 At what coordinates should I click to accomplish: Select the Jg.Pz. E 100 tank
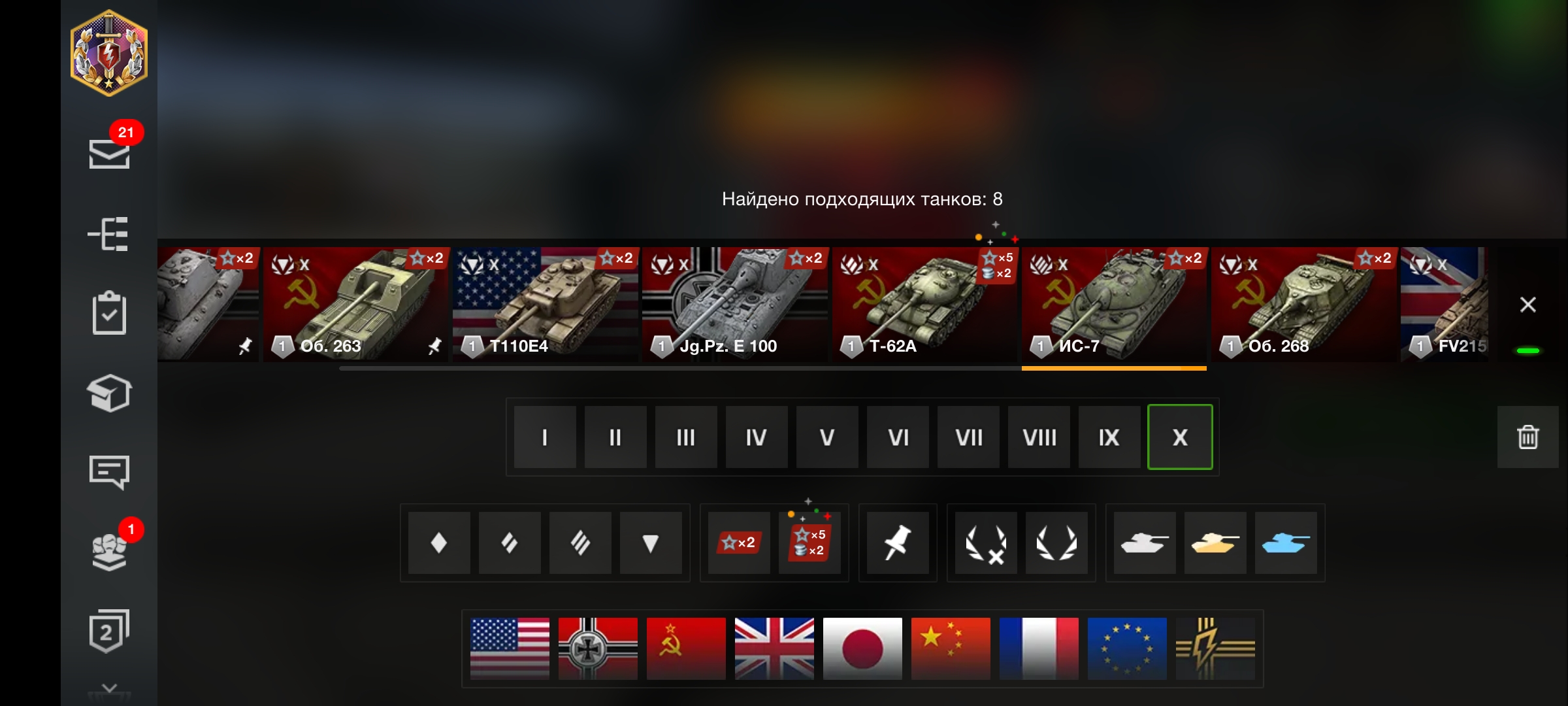[x=735, y=305]
